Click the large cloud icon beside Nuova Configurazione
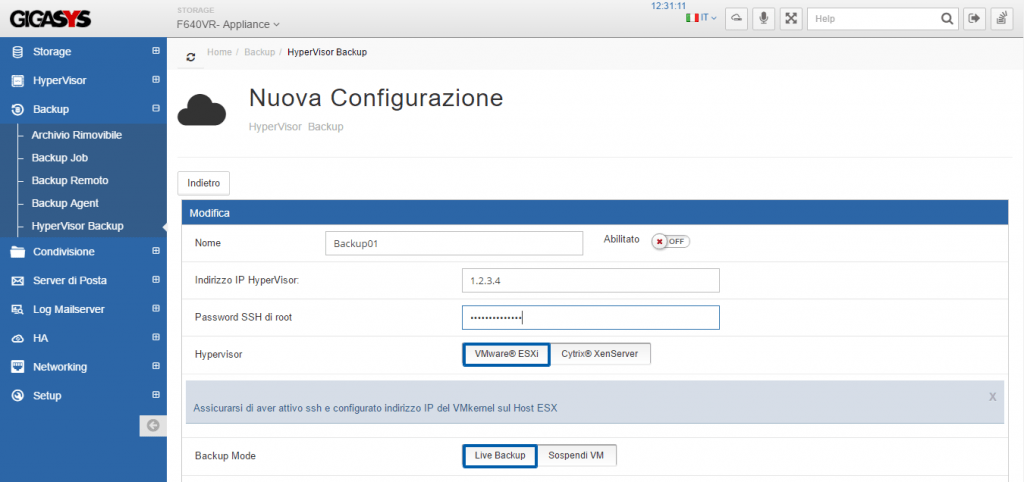Screen dimensions: 1024x482 point(202,110)
